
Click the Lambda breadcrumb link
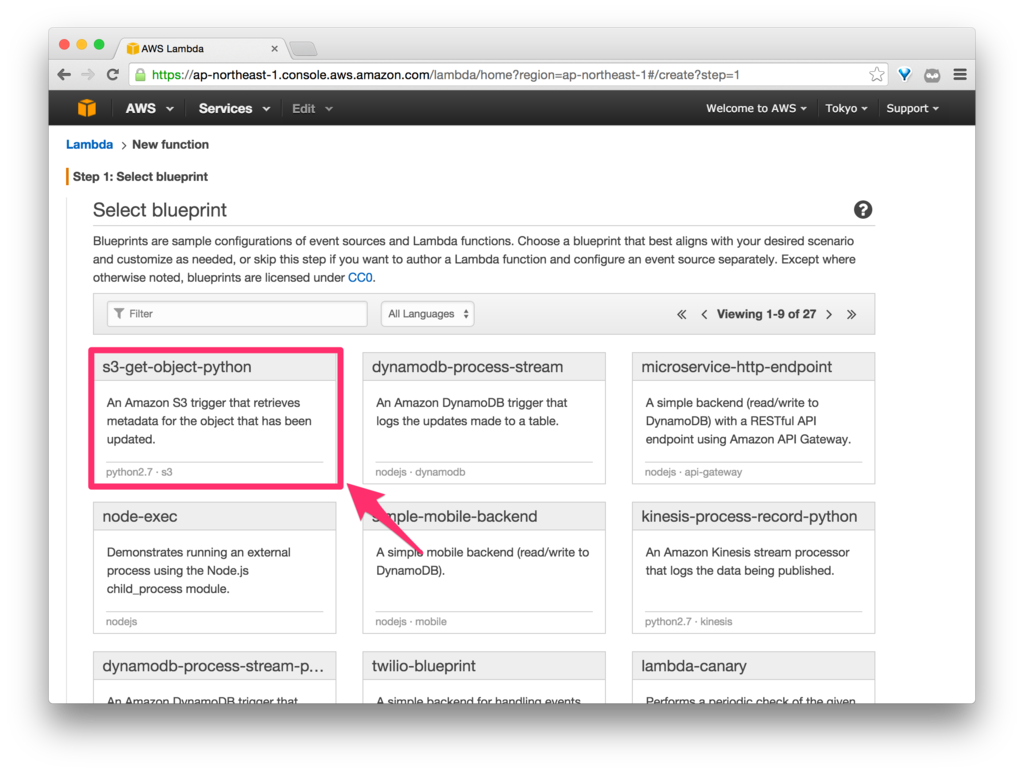click(x=89, y=144)
